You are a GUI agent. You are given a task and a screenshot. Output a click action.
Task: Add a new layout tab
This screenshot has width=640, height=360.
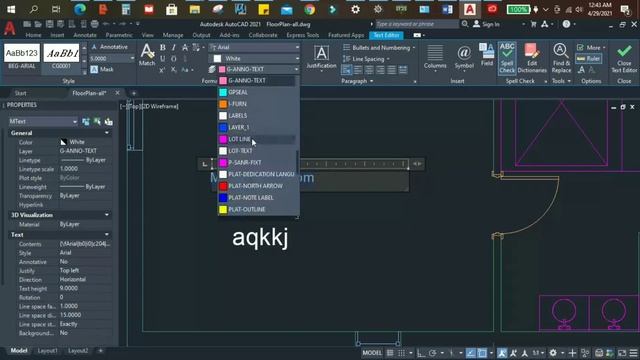click(x=100, y=351)
